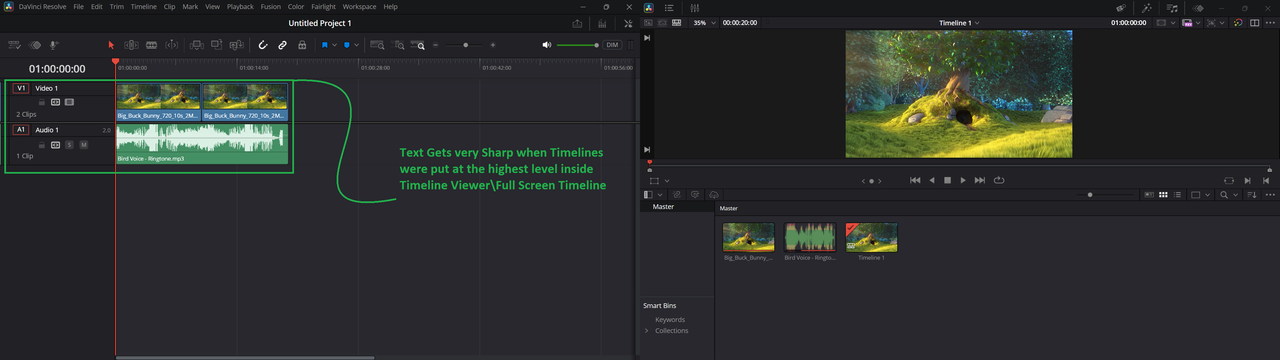Toggle Auto Track Selector on Video 1
The width and height of the screenshot is (1280, 360).
pos(56,102)
